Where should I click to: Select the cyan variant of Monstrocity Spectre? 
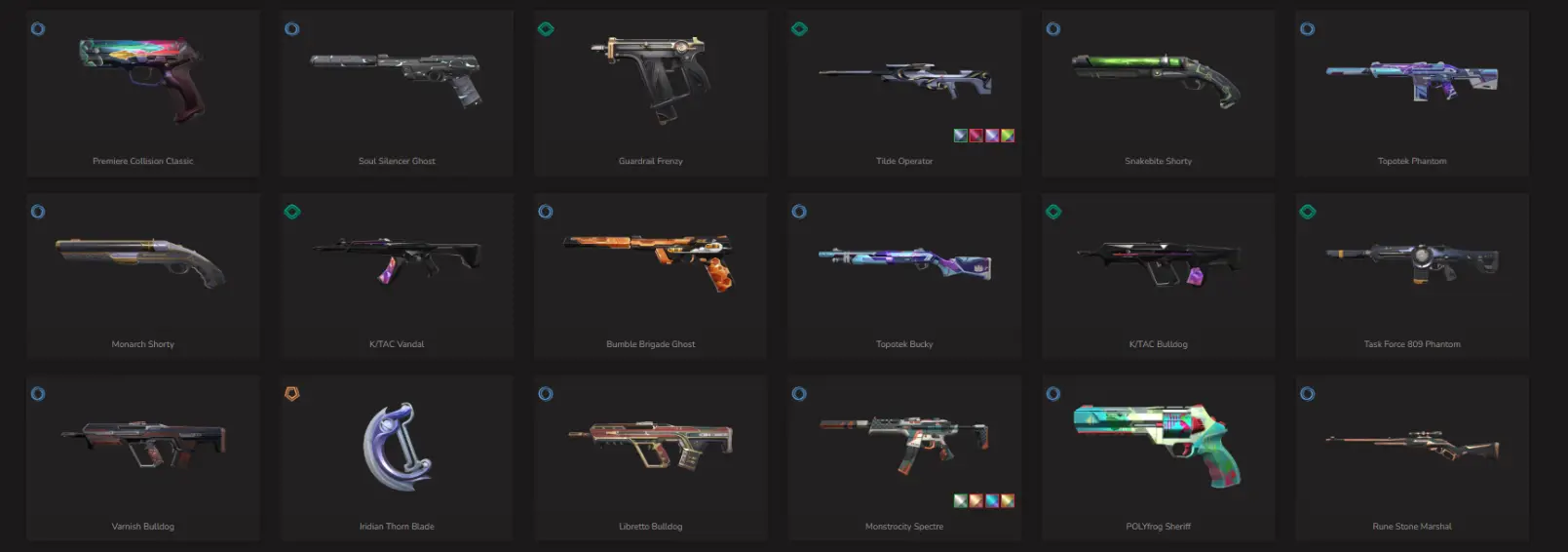coord(992,500)
